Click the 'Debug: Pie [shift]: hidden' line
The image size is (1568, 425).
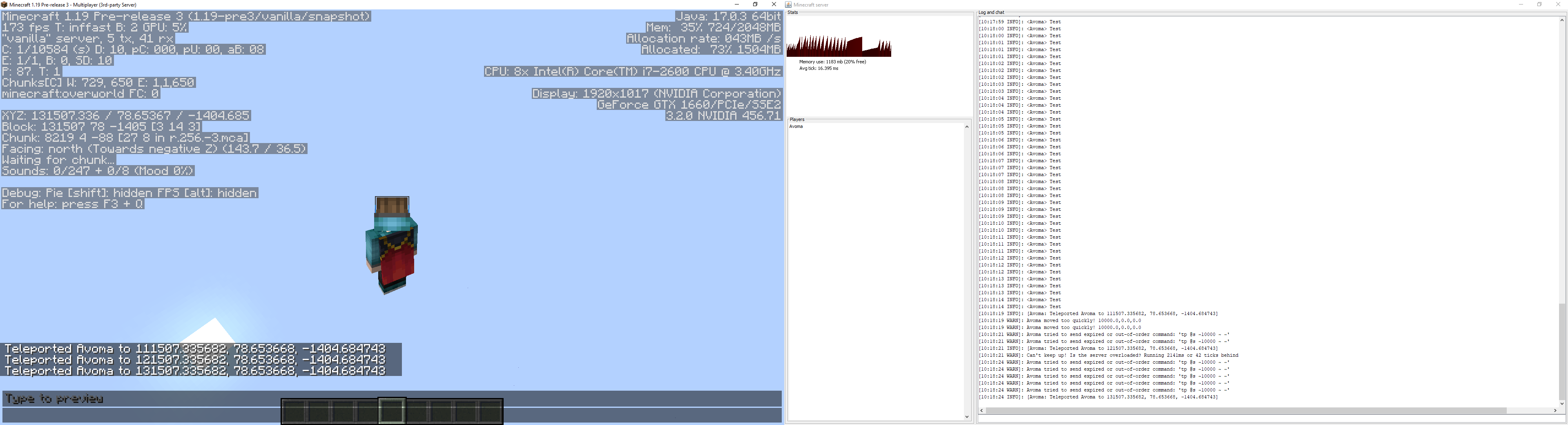(x=129, y=193)
